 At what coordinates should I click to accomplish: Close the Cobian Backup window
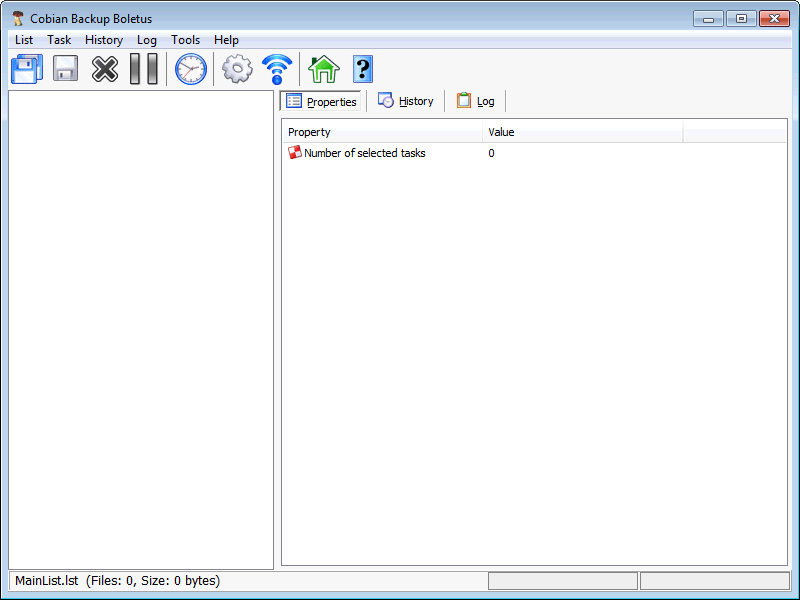tap(774, 19)
